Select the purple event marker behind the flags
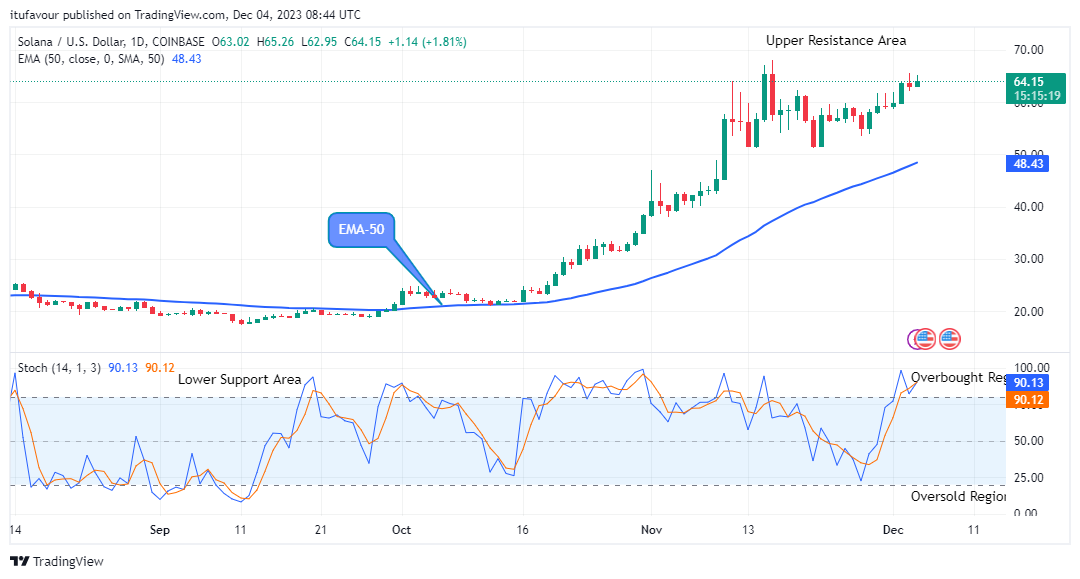The width and height of the screenshot is (1080, 579). (x=913, y=339)
